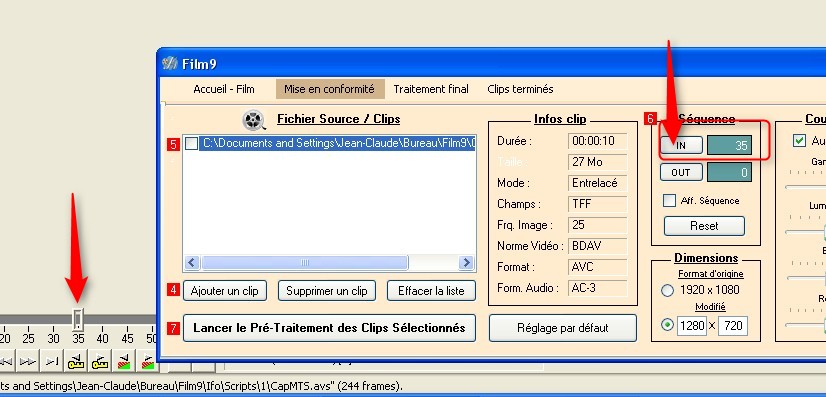Click the timeline tick label 40

pos(103,339)
